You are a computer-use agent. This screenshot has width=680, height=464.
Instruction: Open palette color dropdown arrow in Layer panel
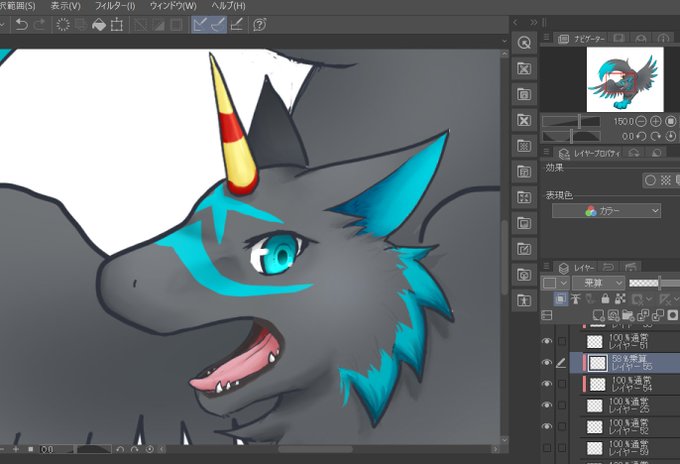[563, 283]
